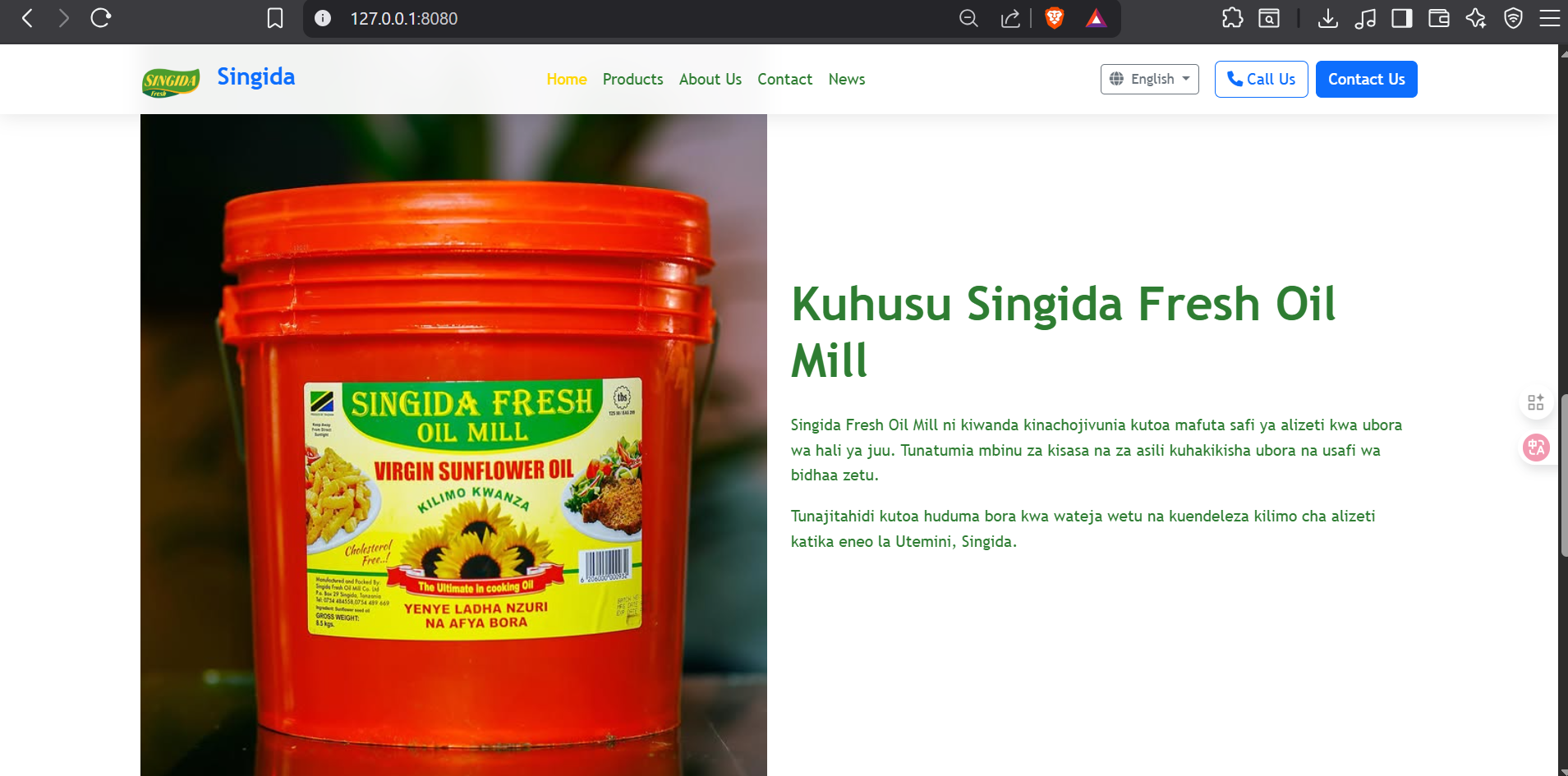This screenshot has width=1568, height=776.
Task: Reload the page with refresh icon
Action: (101, 18)
